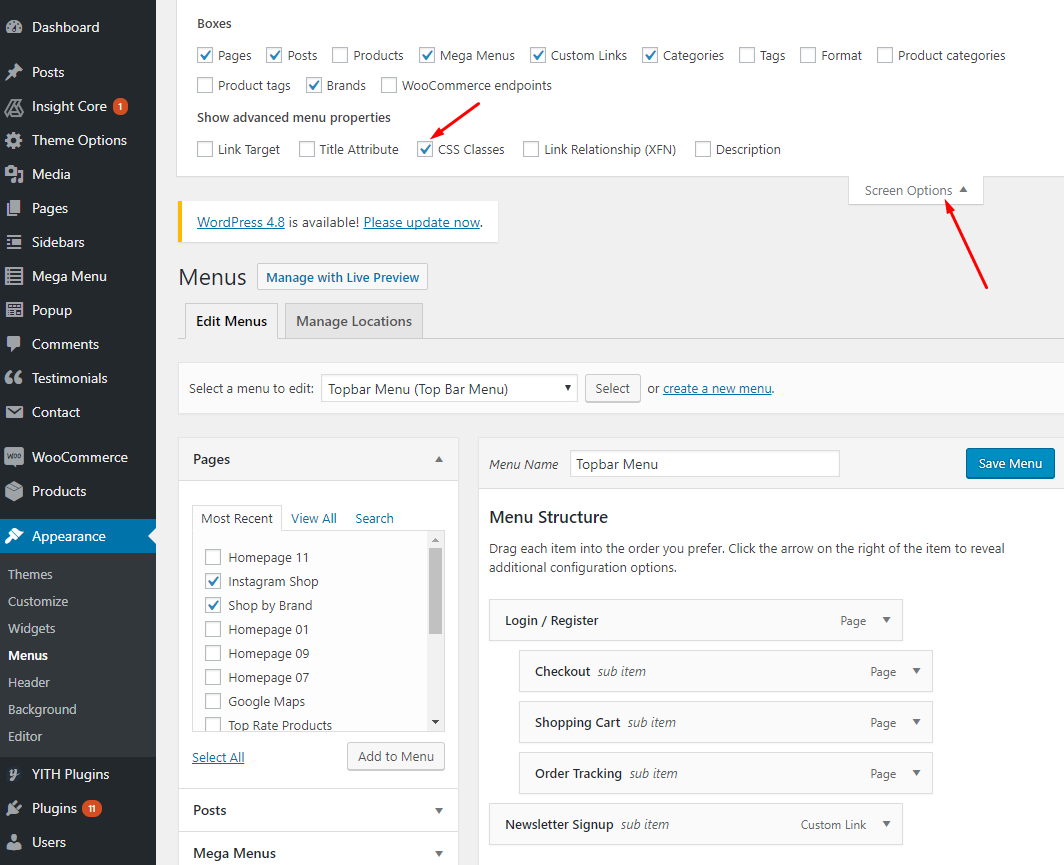Click the create a new menu link
The width and height of the screenshot is (1064, 865).
click(x=717, y=389)
